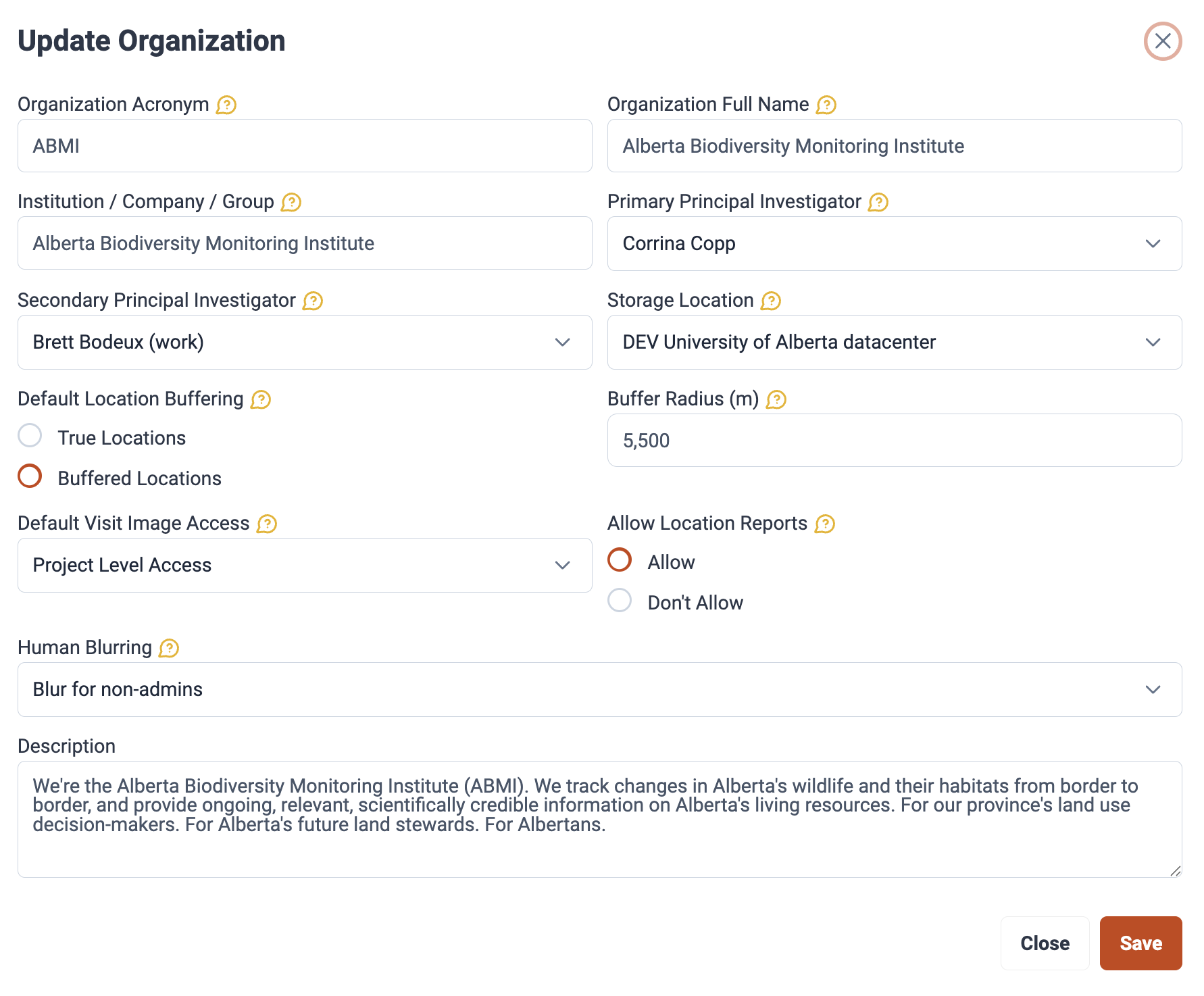Dismiss dialog with the X icon

pyautogui.click(x=1162, y=41)
